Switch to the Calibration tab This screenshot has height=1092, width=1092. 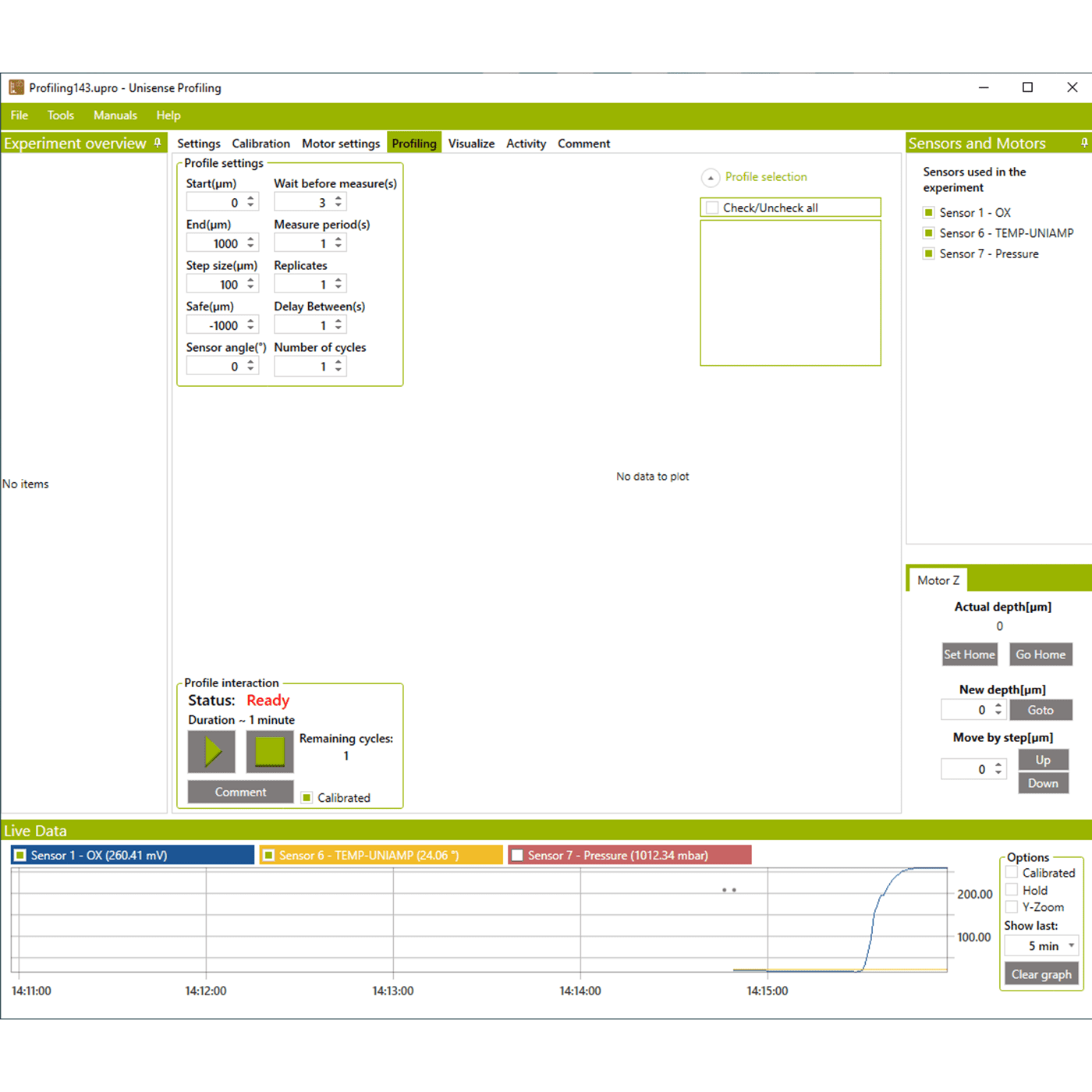coord(261,144)
